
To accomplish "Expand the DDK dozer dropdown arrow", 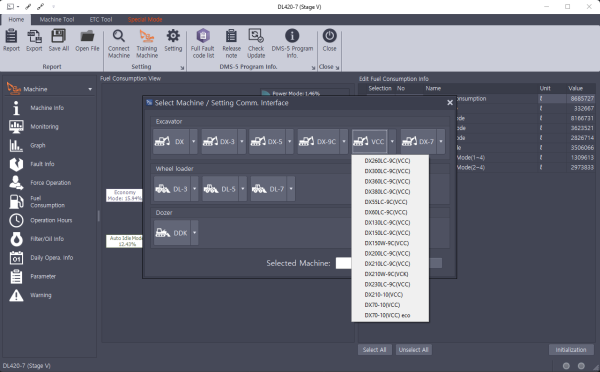I will tap(194, 233).
